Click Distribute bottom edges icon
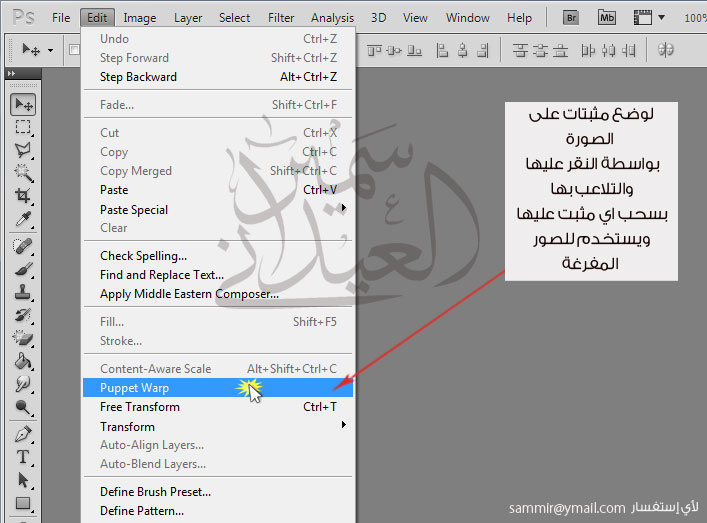 click(x=560, y=50)
